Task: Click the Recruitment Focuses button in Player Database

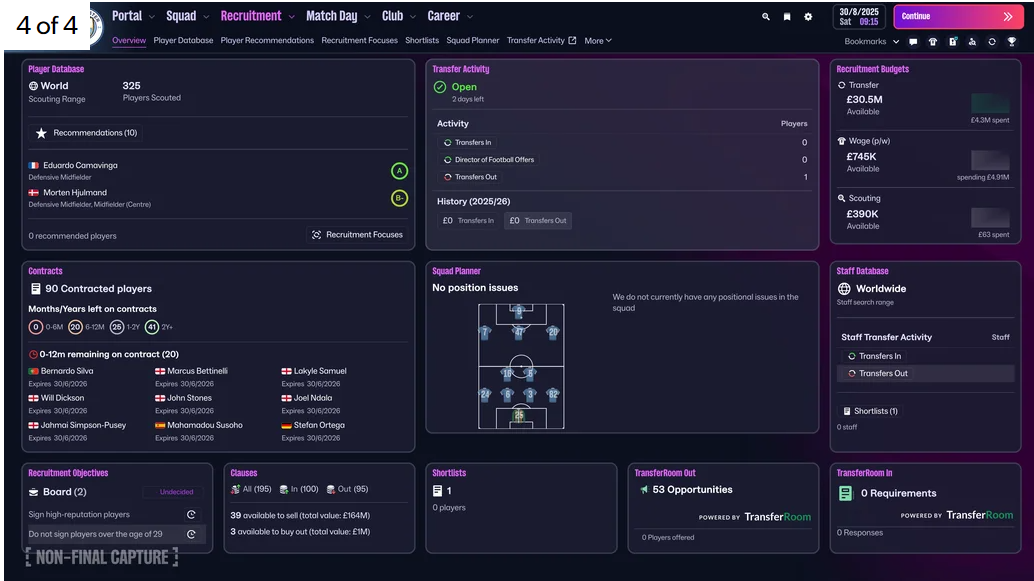Action: pos(357,235)
